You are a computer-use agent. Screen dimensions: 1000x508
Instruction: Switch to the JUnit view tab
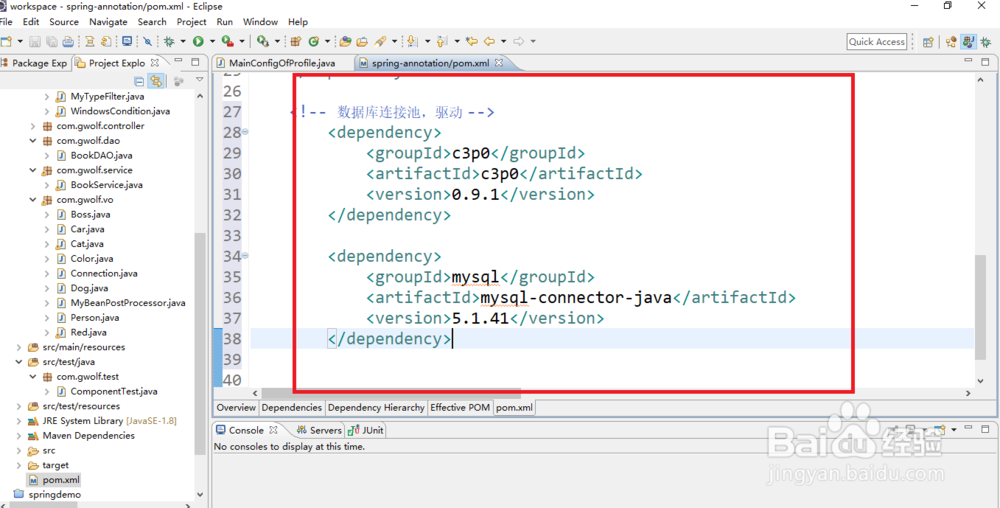point(366,430)
